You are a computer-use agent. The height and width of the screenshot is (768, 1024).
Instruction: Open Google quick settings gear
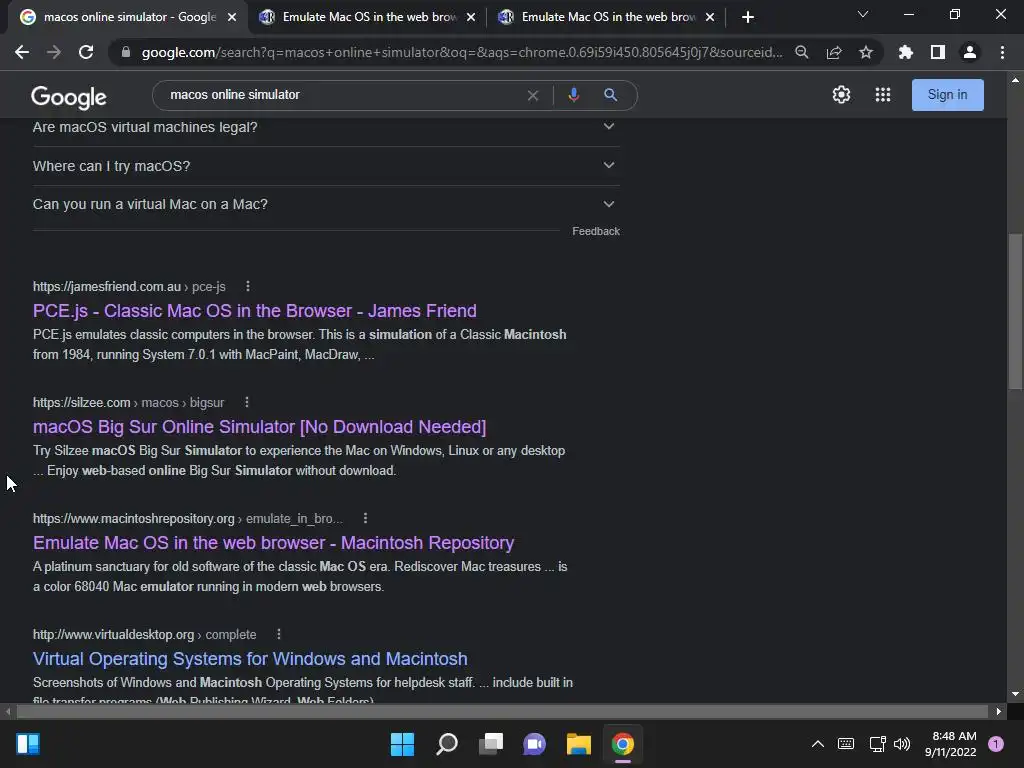[841, 95]
